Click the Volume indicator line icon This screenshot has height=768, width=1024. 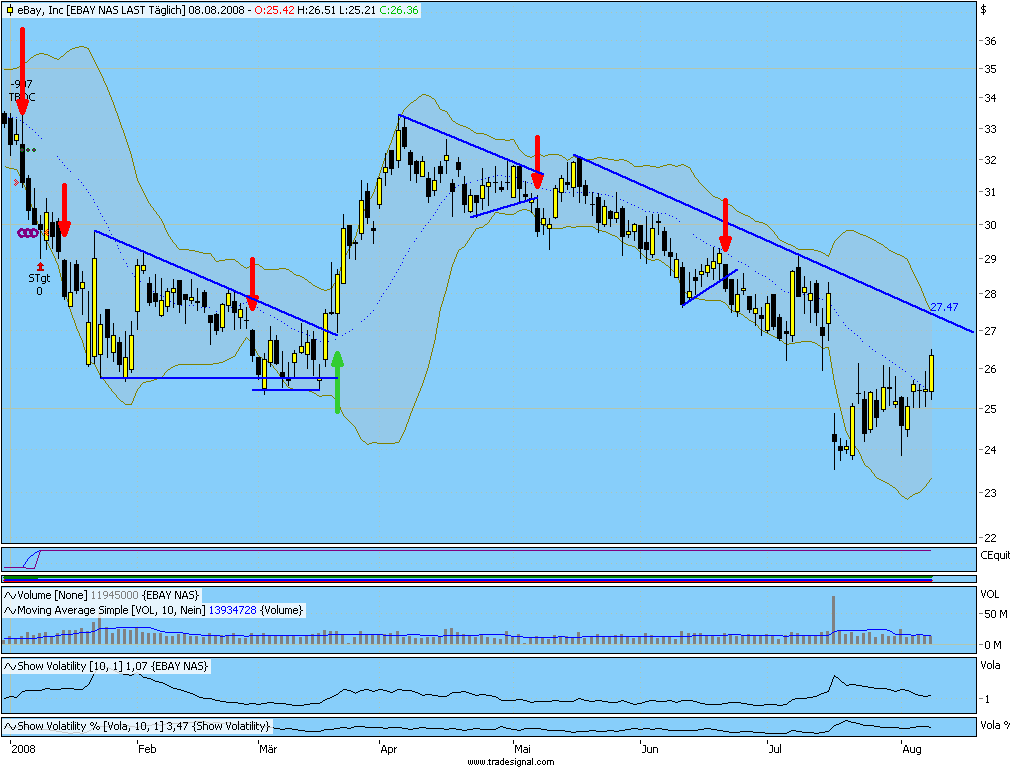tap(10, 595)
